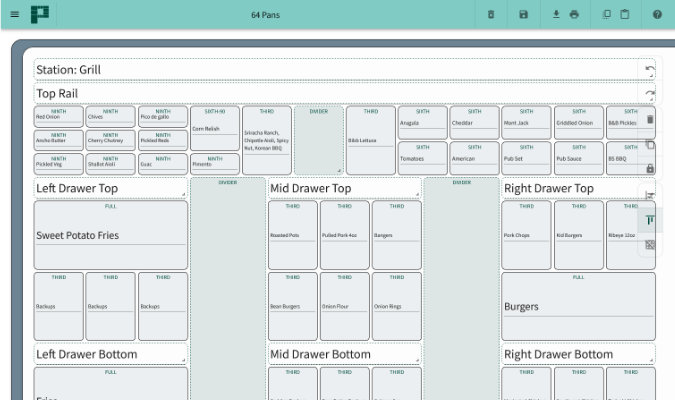
Task: Select the Sweet Potato Fries full pan
Action: pyautogui.click(x=110, y=235)
